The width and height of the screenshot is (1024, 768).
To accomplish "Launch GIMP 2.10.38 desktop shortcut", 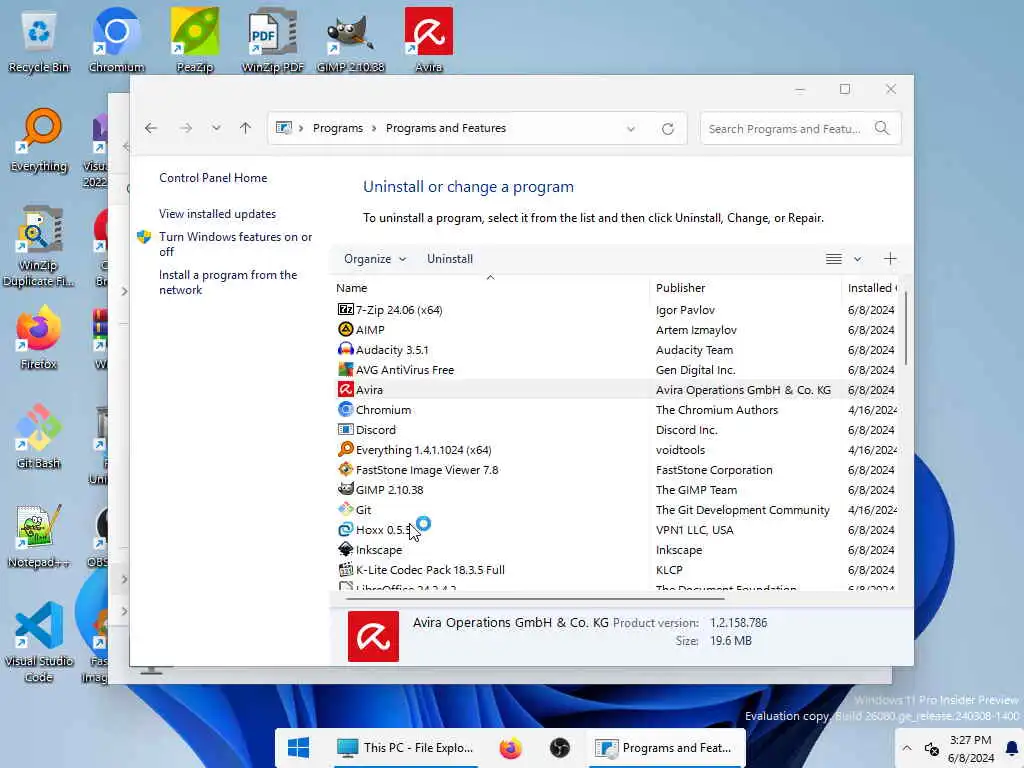I will coord(351,40).
